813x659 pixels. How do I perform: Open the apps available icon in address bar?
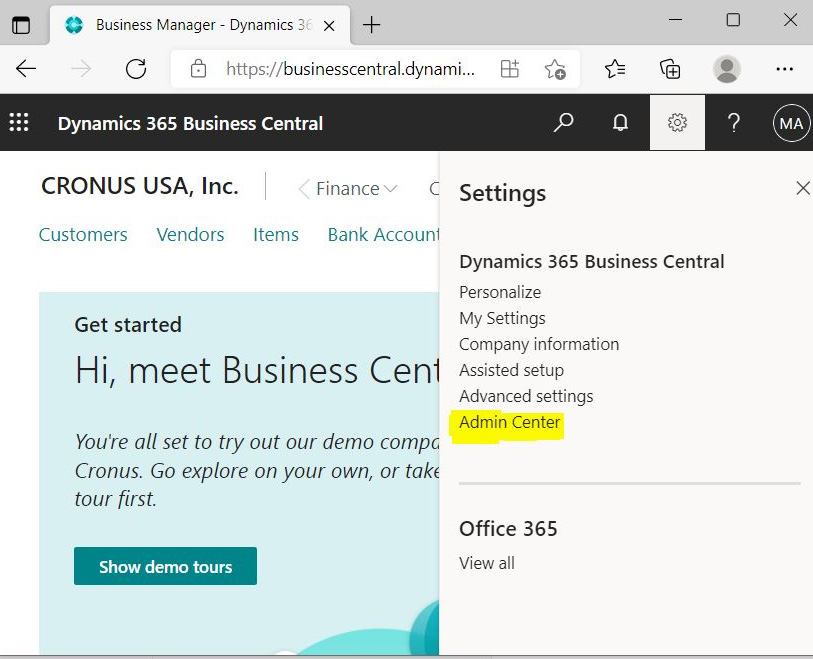509,68
